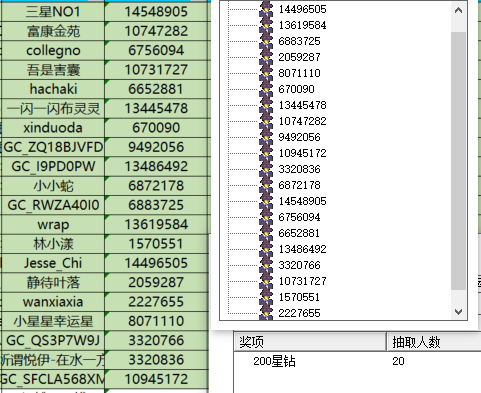This screenshot has height=393, width=481.
Task: Click the avatar icon beside 2059287
Action: (x=266, y=57)
